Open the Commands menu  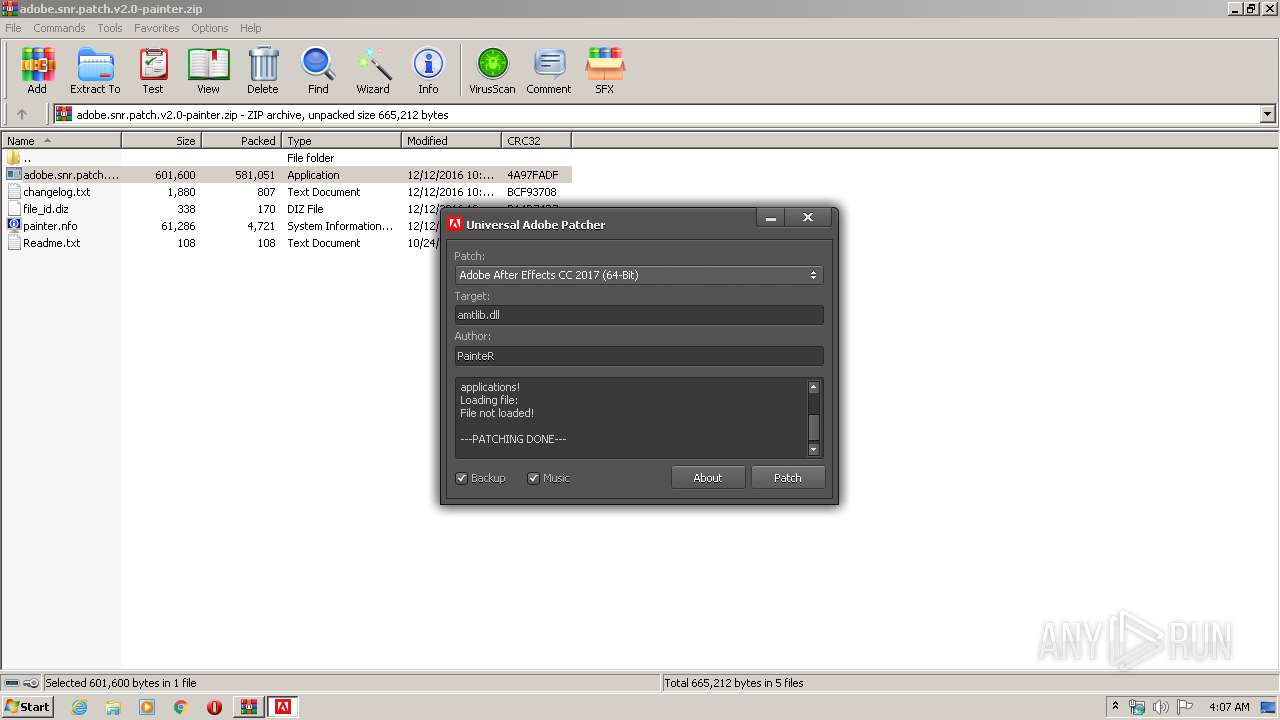coord(59,28)
